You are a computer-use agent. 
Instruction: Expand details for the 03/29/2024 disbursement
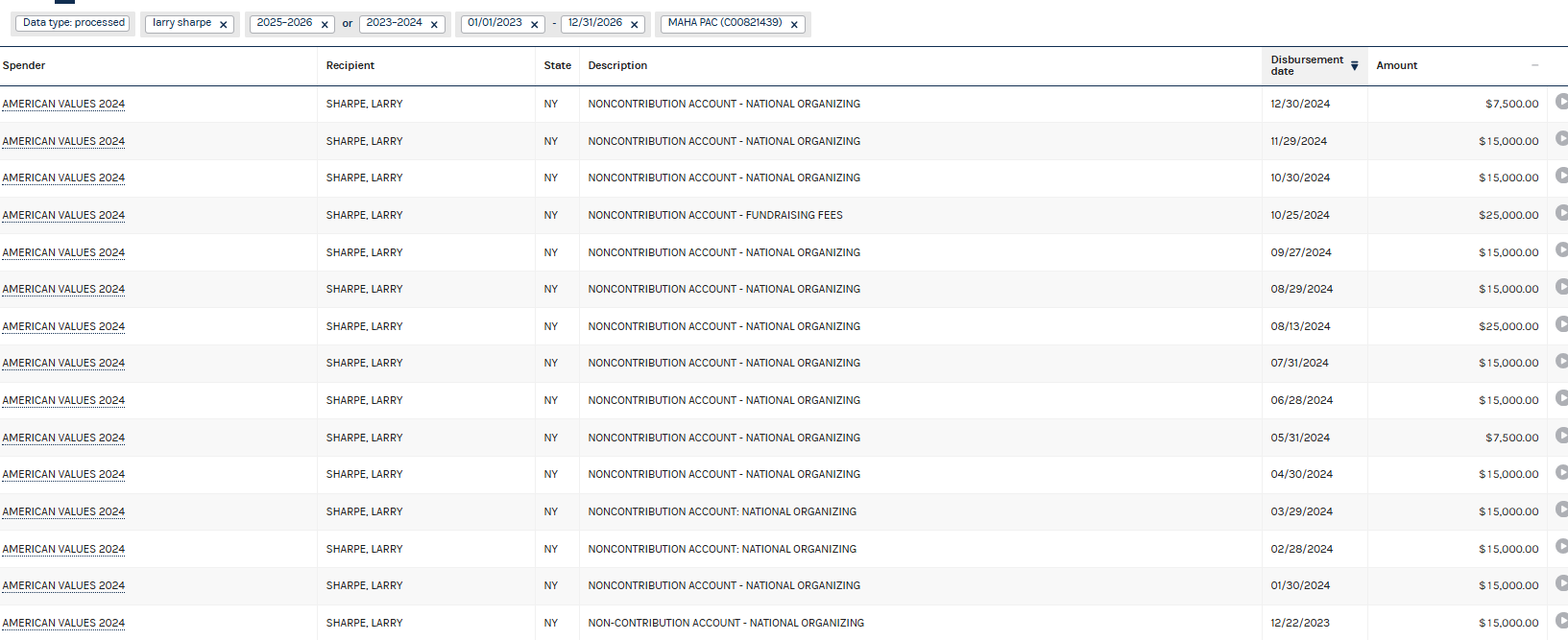(x=1561, y=510)
